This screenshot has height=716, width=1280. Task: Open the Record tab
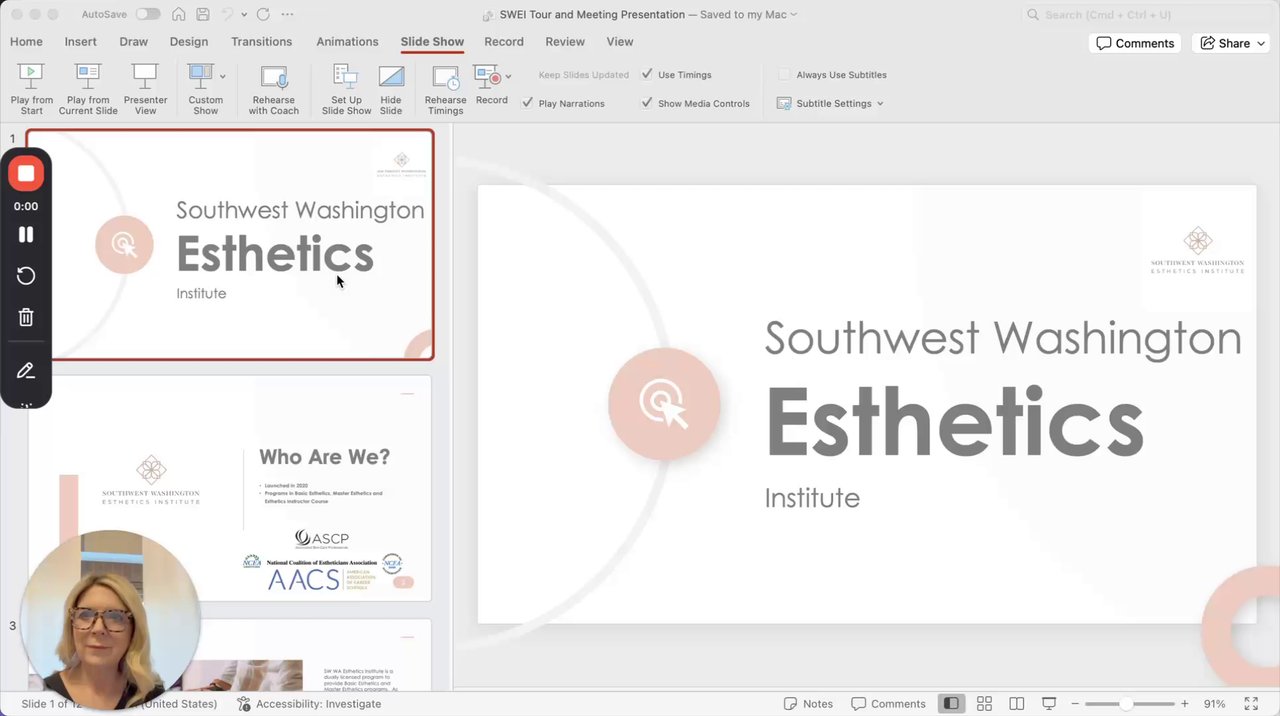coord(504,42)
